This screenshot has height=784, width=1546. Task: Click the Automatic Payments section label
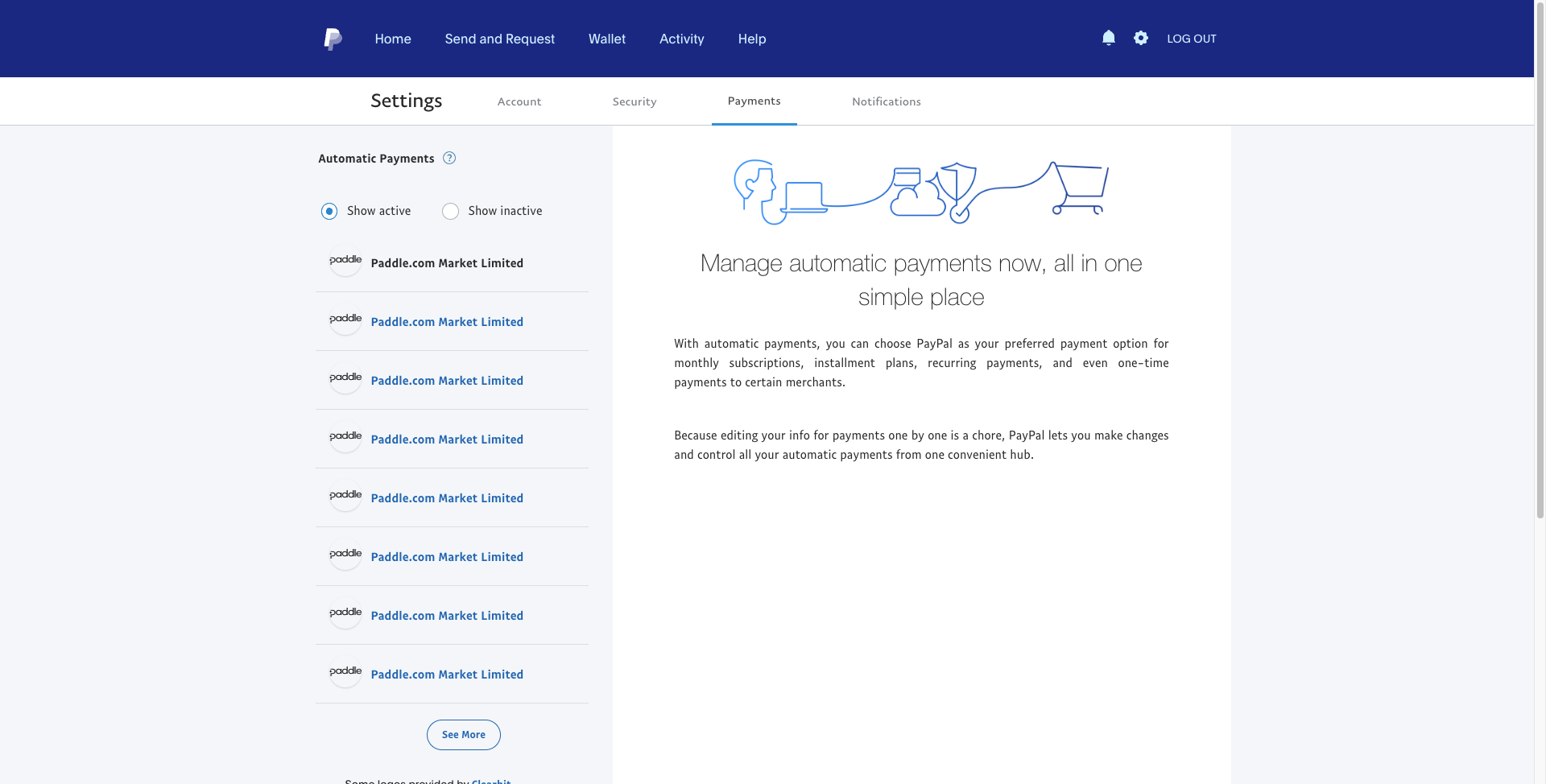(x=376, y=159)
